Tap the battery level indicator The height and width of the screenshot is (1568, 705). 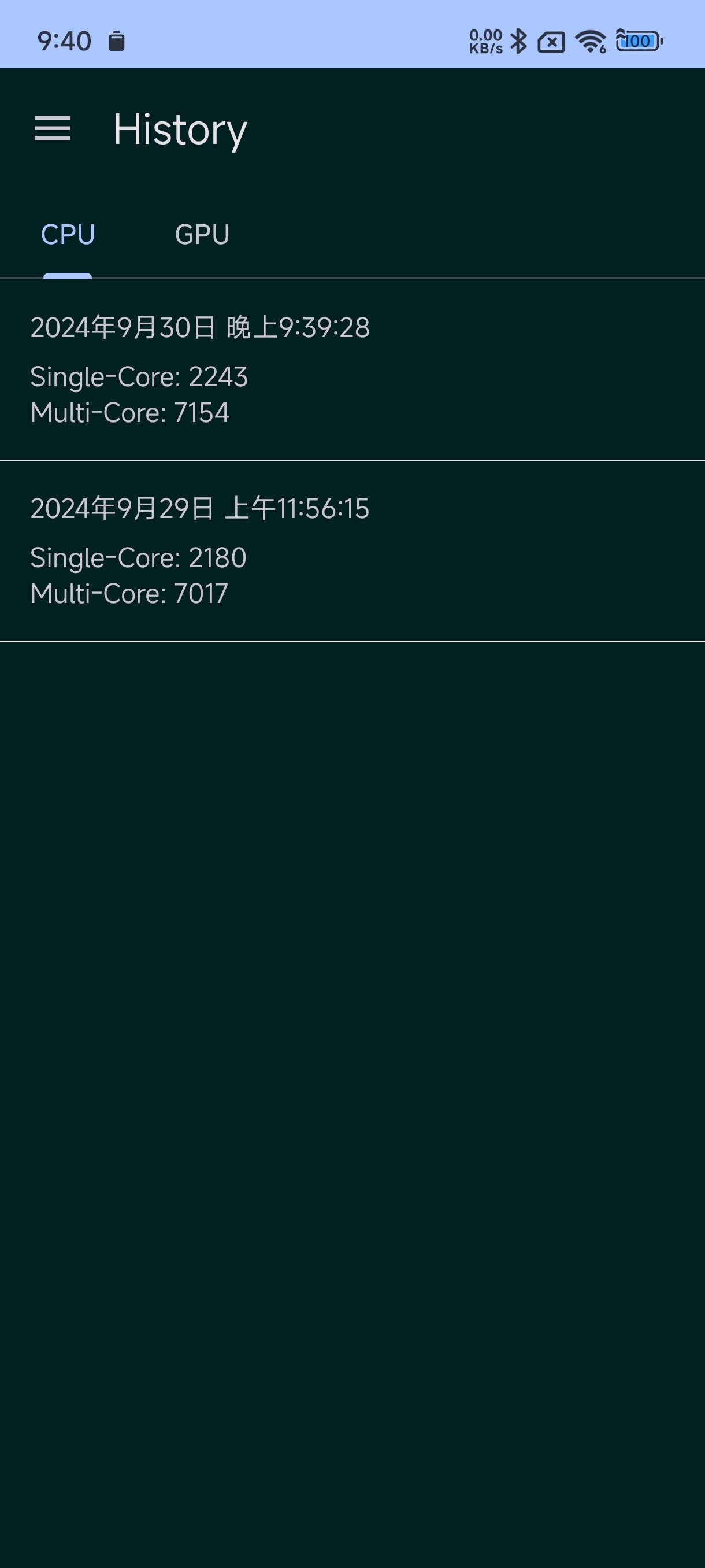(x=639, y=41)
